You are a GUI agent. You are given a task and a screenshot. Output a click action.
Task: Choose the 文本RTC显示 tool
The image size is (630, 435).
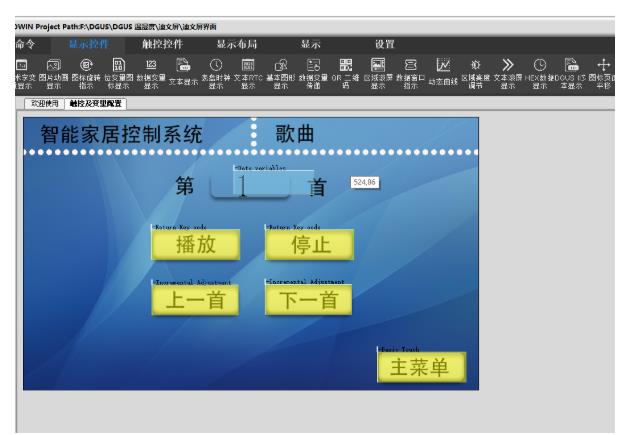pos(248,74)
